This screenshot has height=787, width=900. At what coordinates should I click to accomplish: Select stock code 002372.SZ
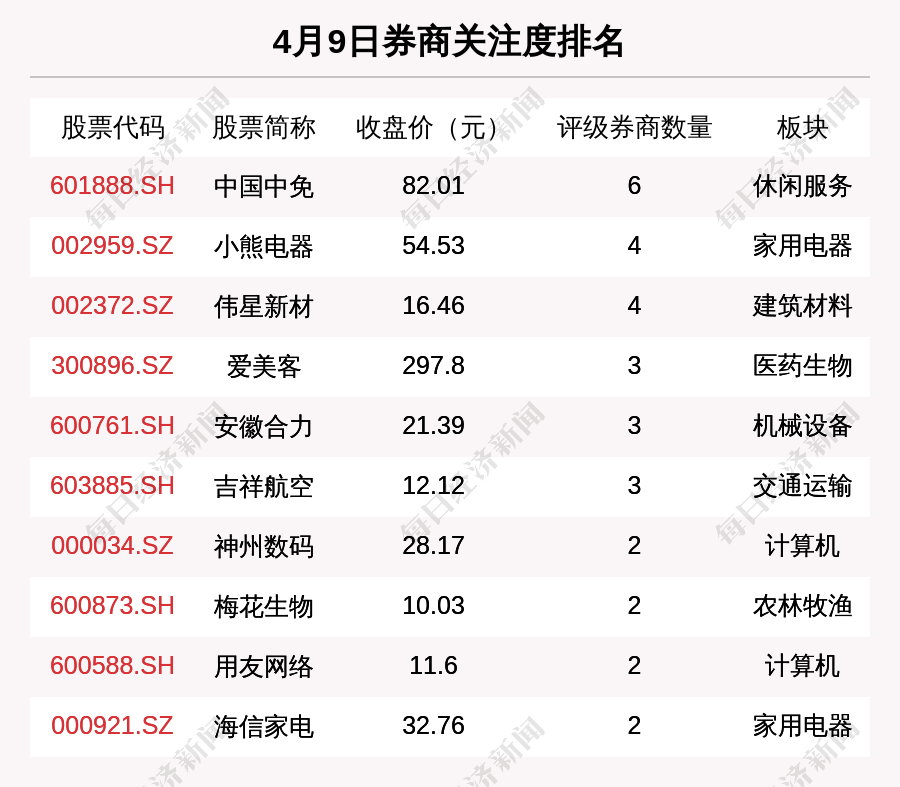112,305
